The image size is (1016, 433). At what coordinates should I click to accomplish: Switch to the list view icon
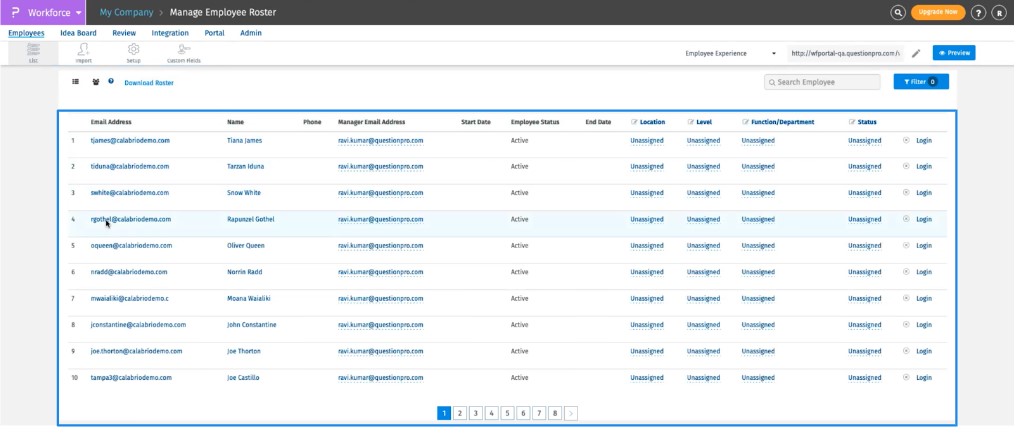[x=75, y=82]
